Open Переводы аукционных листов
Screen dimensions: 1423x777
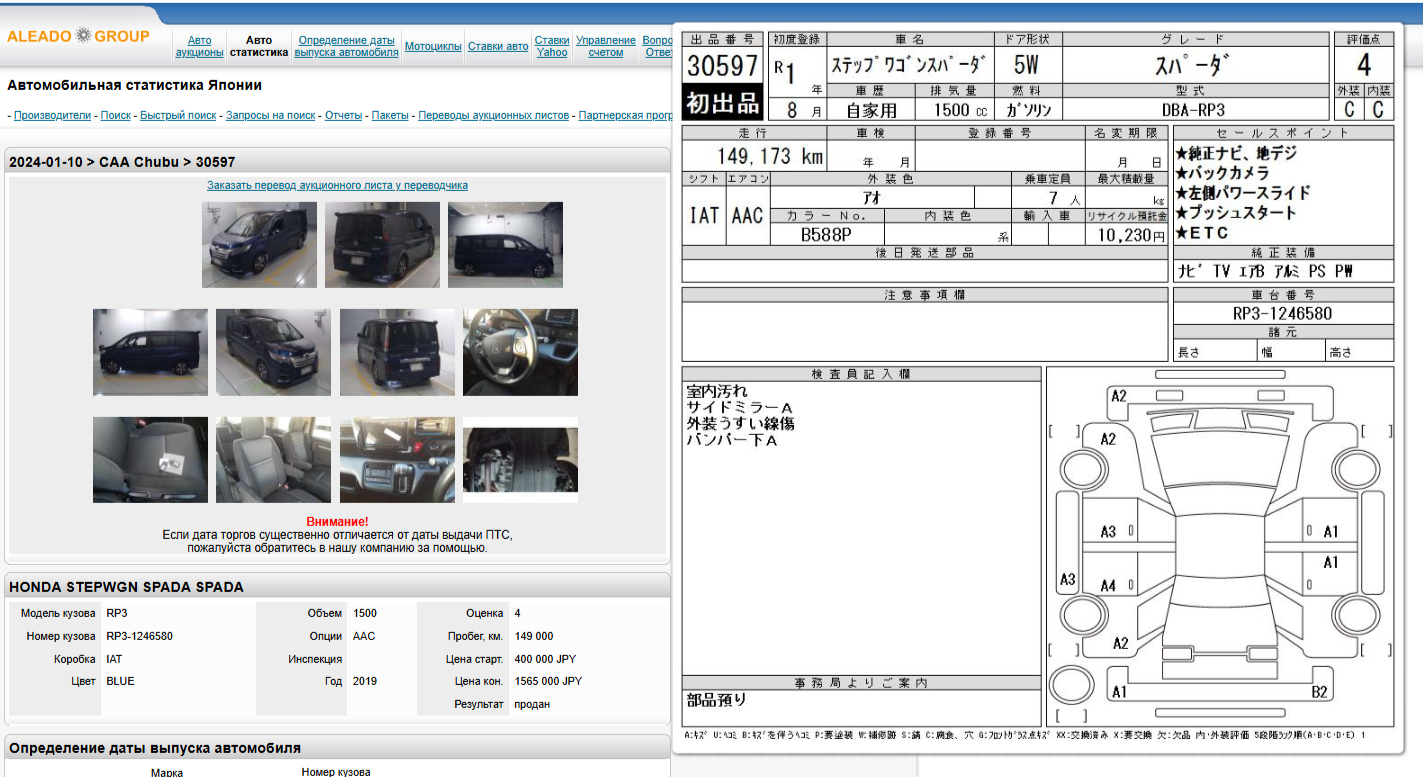[493, 115]
